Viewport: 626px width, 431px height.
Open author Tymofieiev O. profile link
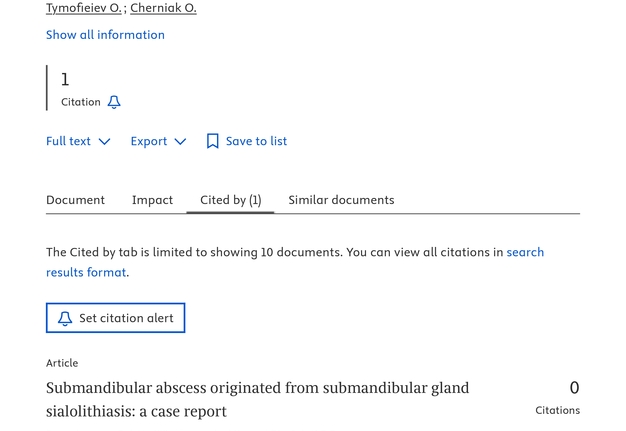(84, 8)
